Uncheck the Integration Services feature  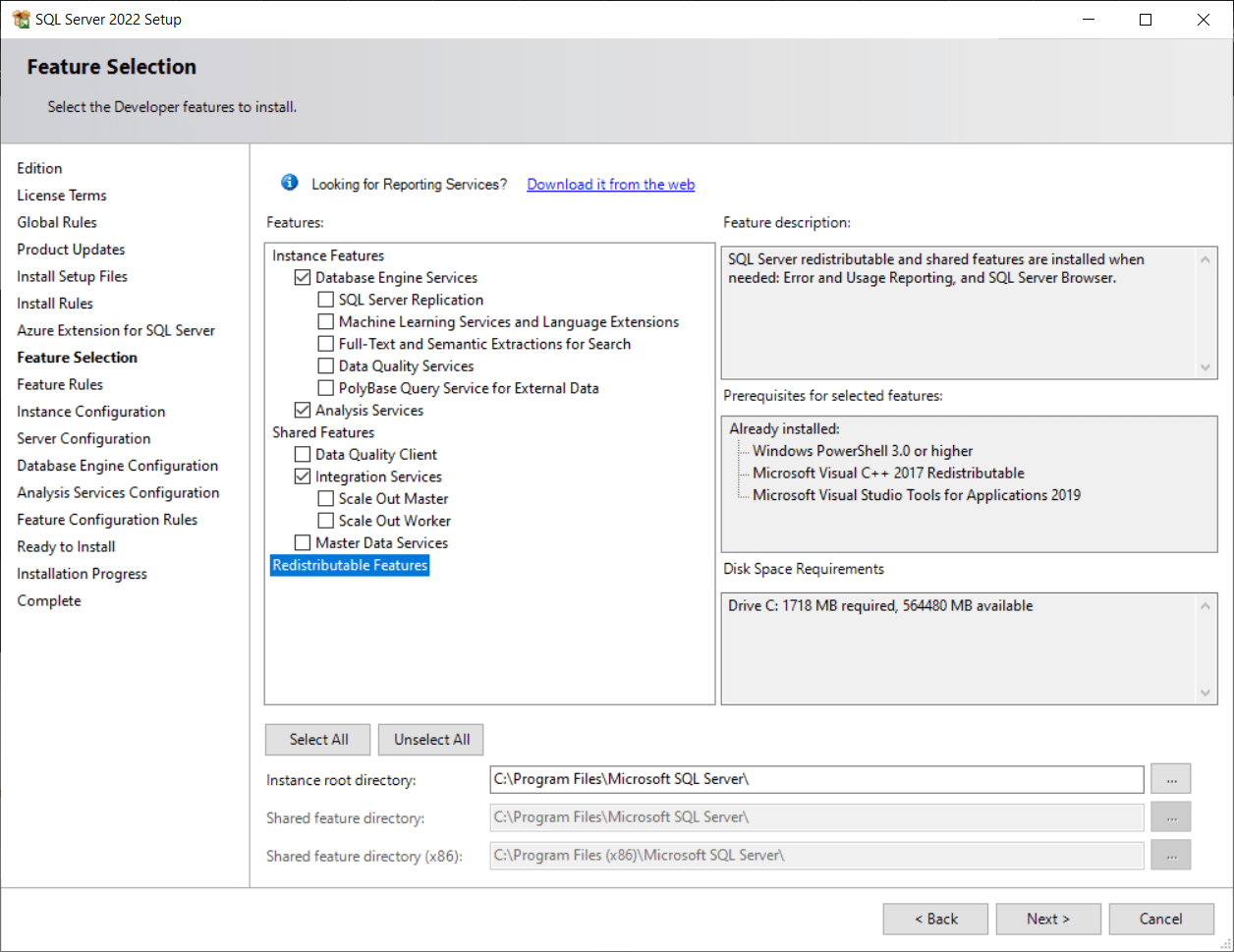coord(303,476)
